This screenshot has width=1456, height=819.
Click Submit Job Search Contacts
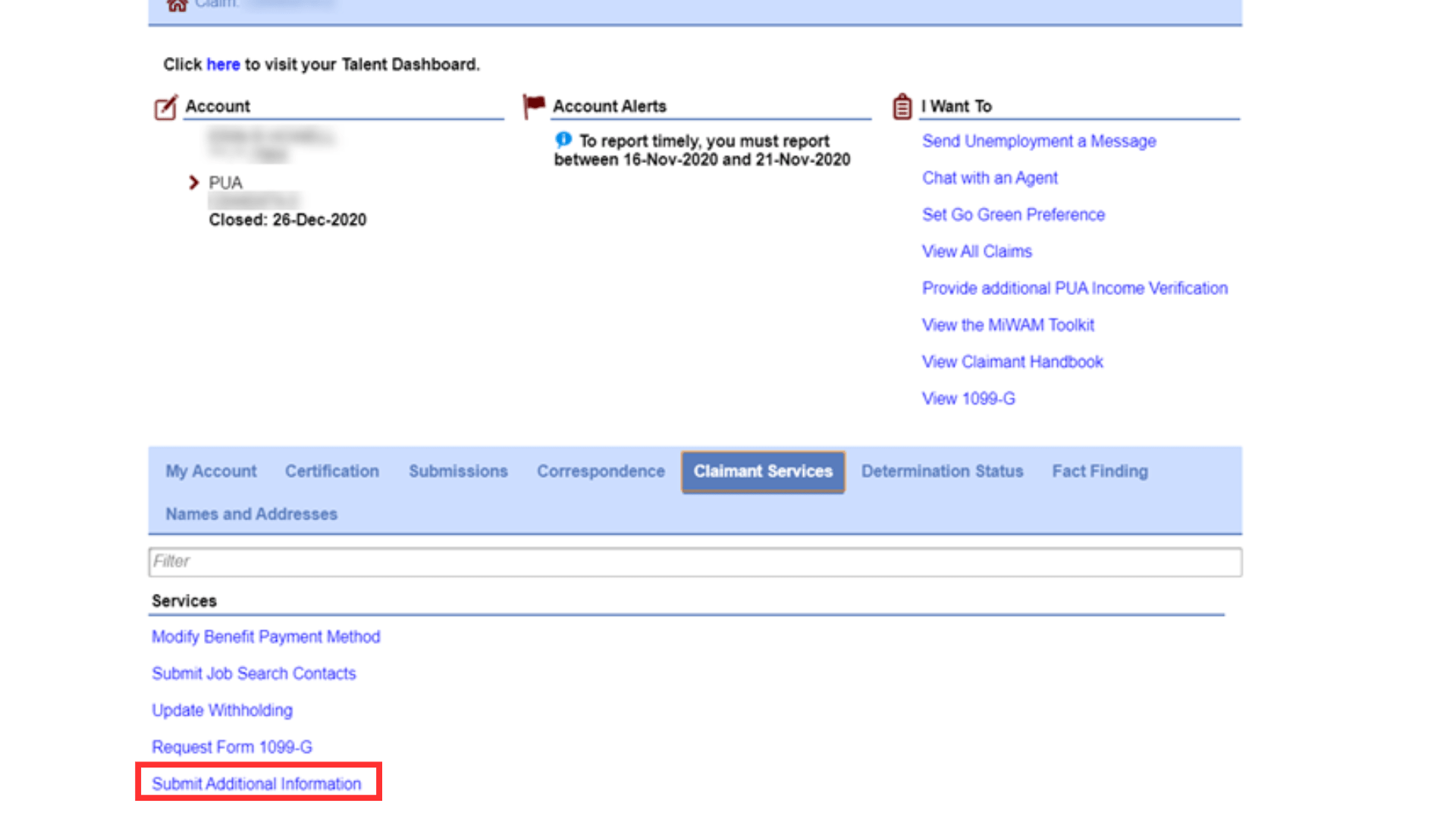point(253,673)
